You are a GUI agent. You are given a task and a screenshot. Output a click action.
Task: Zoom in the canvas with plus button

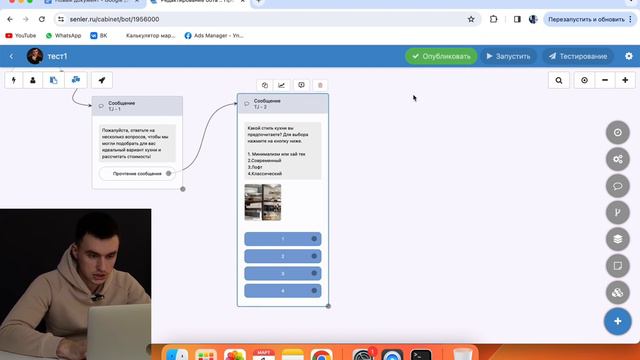pos(625,80)
